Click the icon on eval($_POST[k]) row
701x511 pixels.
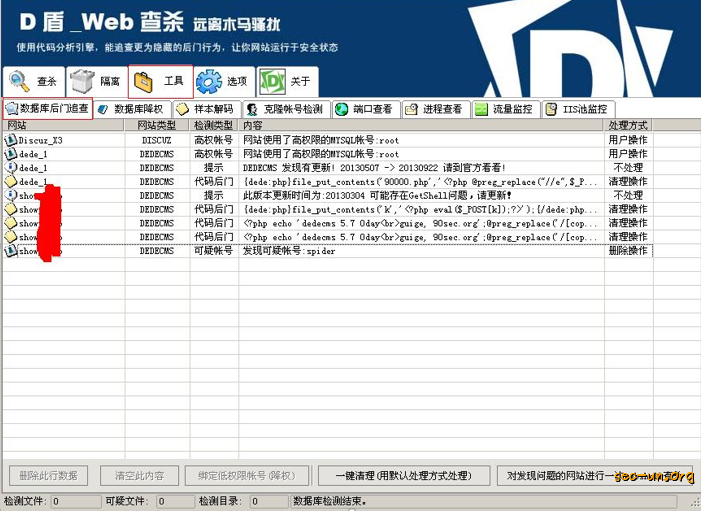tap(10, 209)
